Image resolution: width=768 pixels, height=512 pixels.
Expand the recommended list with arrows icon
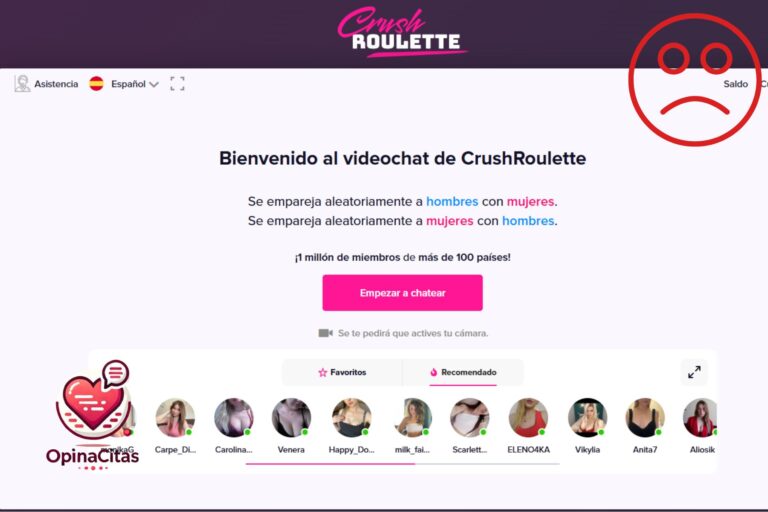(694, 372)
